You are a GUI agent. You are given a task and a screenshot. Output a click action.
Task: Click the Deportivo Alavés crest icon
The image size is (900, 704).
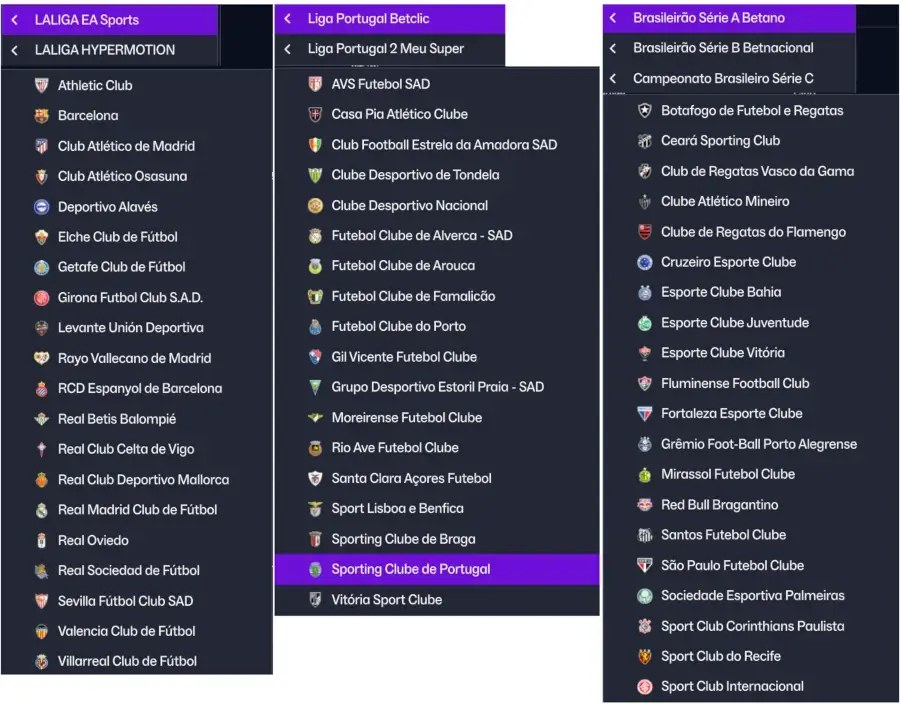41,207
